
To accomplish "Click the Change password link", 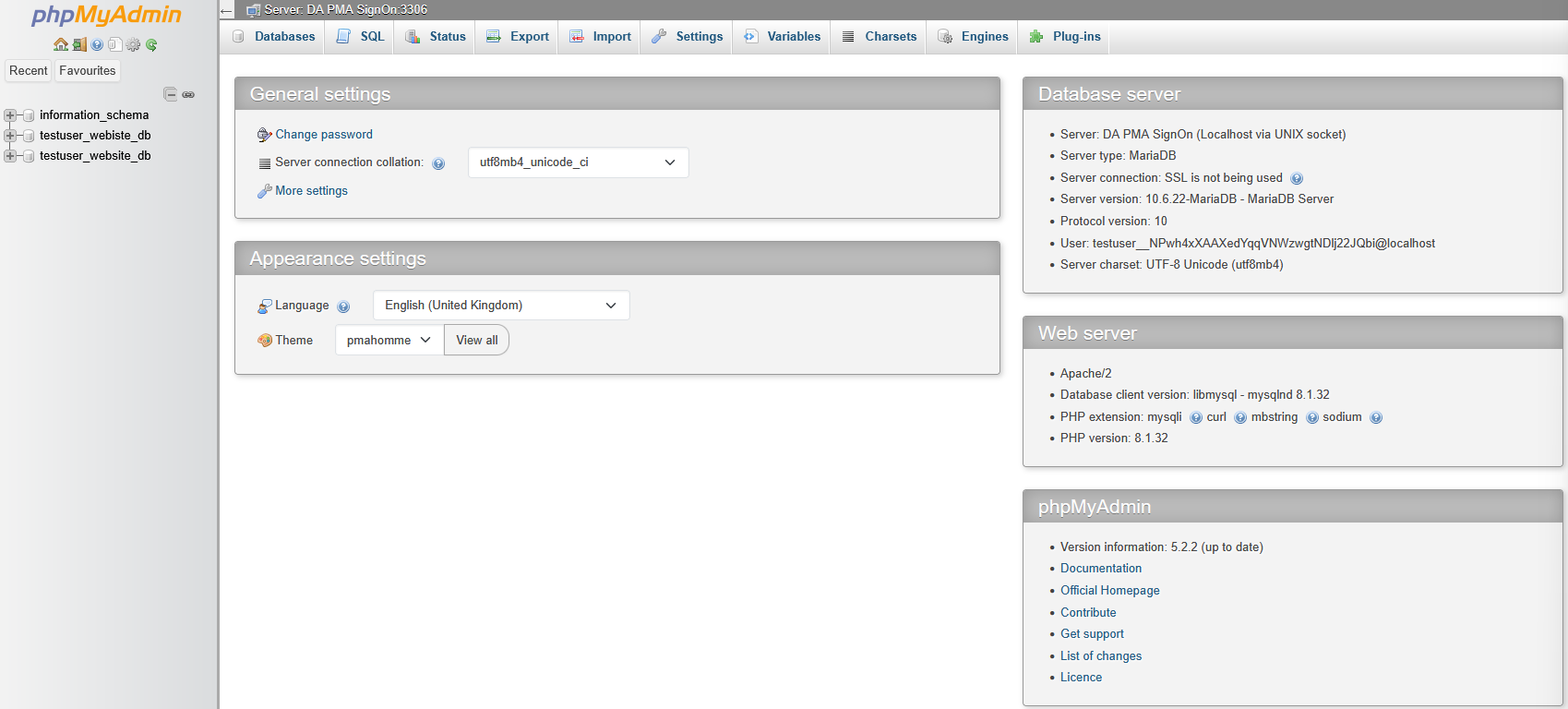I will coord(324,135).
